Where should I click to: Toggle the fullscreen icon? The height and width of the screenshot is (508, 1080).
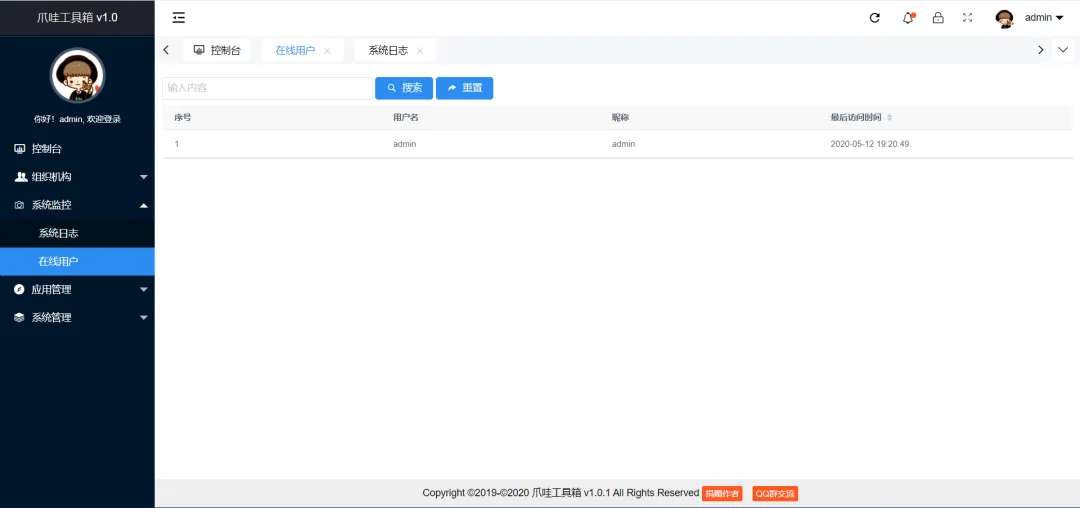(968, 18)
